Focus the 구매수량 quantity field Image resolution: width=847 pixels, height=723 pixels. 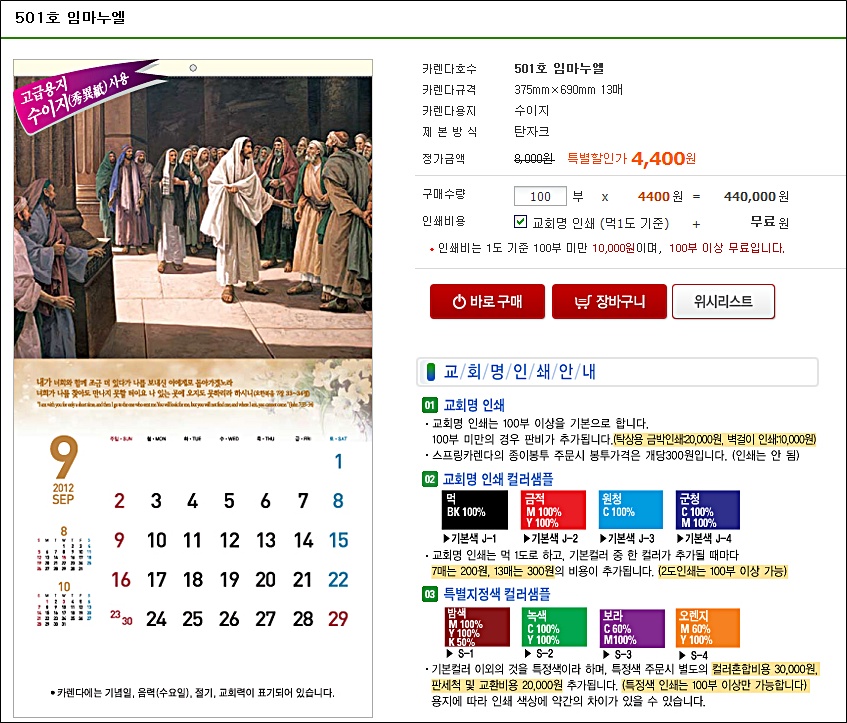(x=540, y=196)
